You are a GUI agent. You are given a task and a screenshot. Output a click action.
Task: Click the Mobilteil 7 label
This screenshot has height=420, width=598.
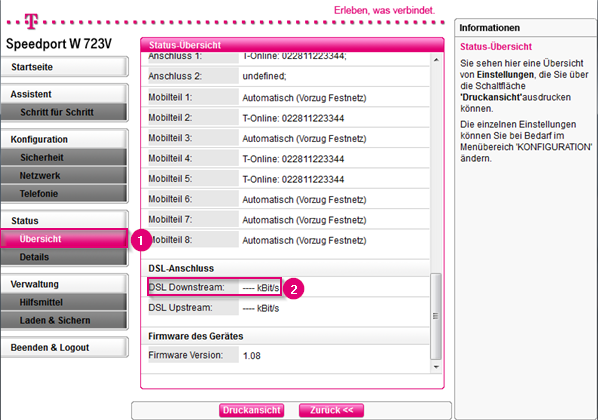click(x=170, y=219)
